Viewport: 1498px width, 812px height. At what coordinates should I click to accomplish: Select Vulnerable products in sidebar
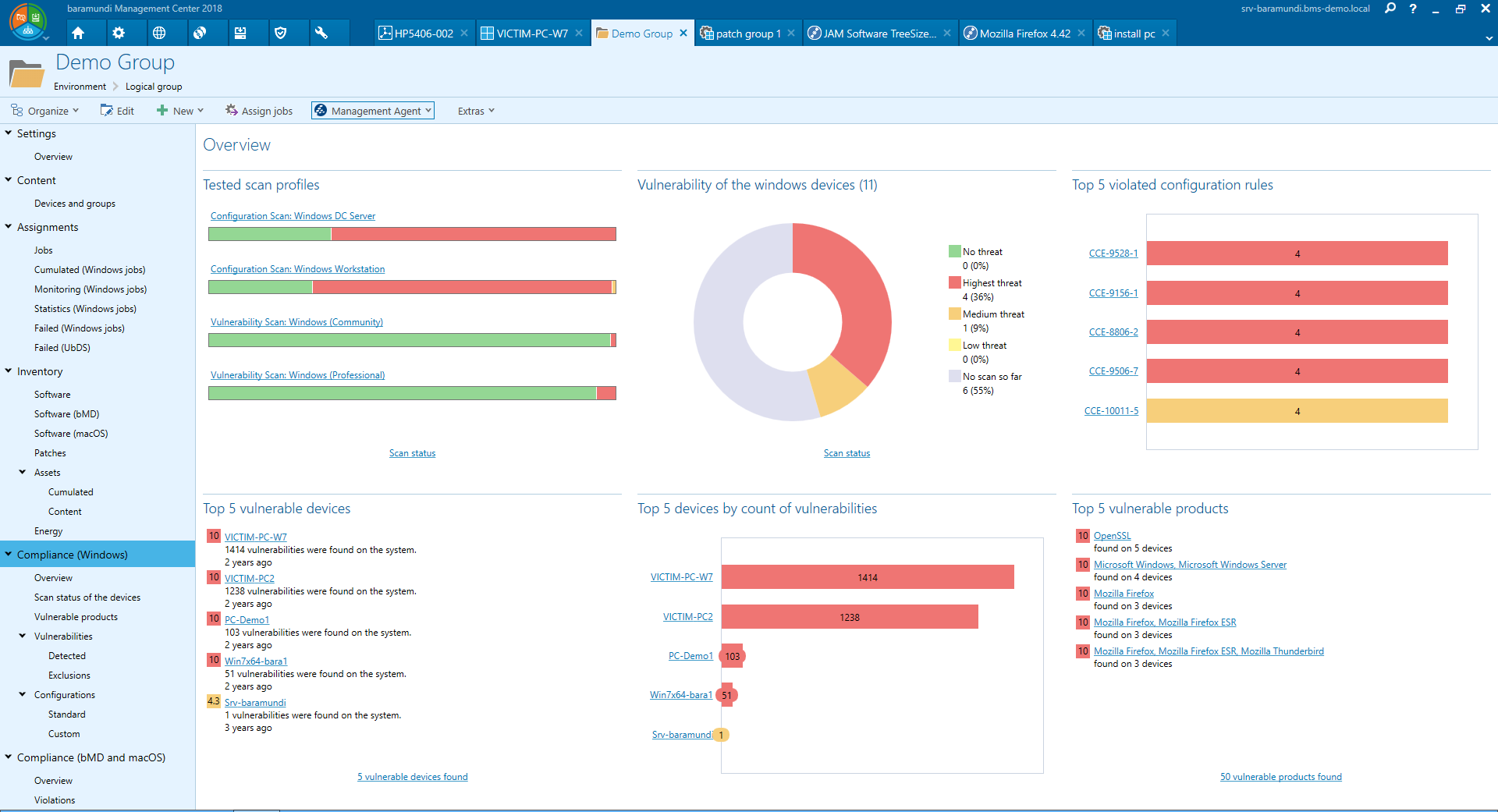click(76, 617)
